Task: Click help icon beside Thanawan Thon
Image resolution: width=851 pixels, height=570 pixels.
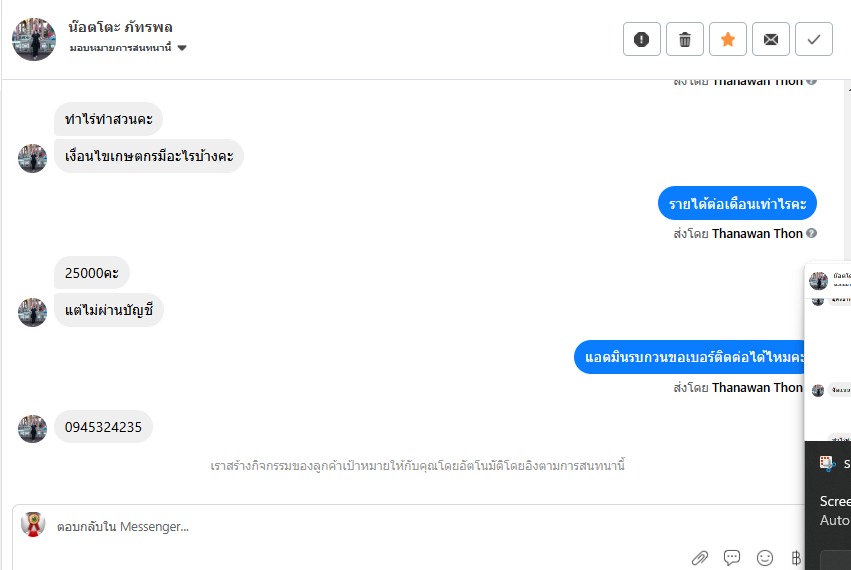Action: coord(811,233)
